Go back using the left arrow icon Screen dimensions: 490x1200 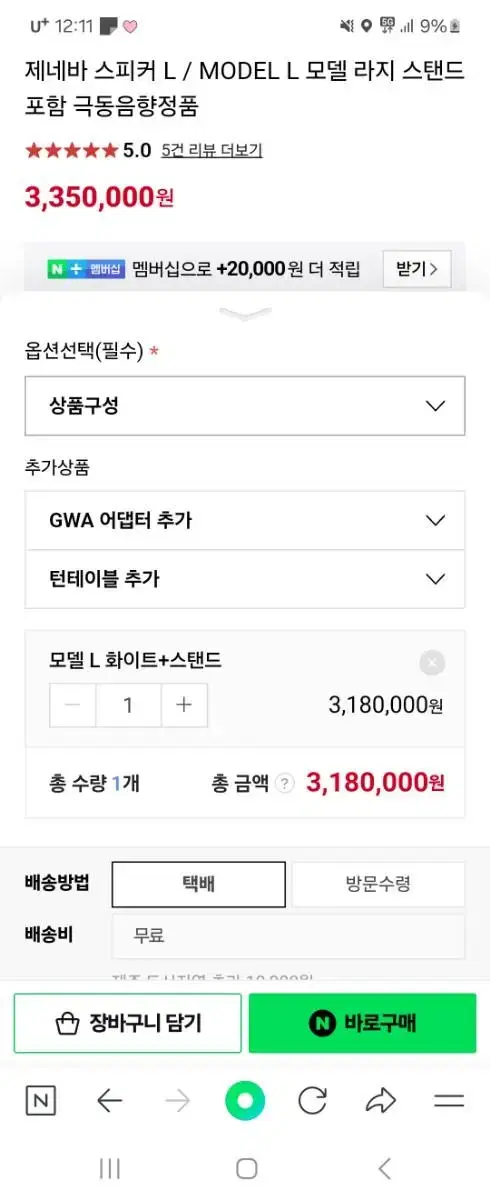109,1101
